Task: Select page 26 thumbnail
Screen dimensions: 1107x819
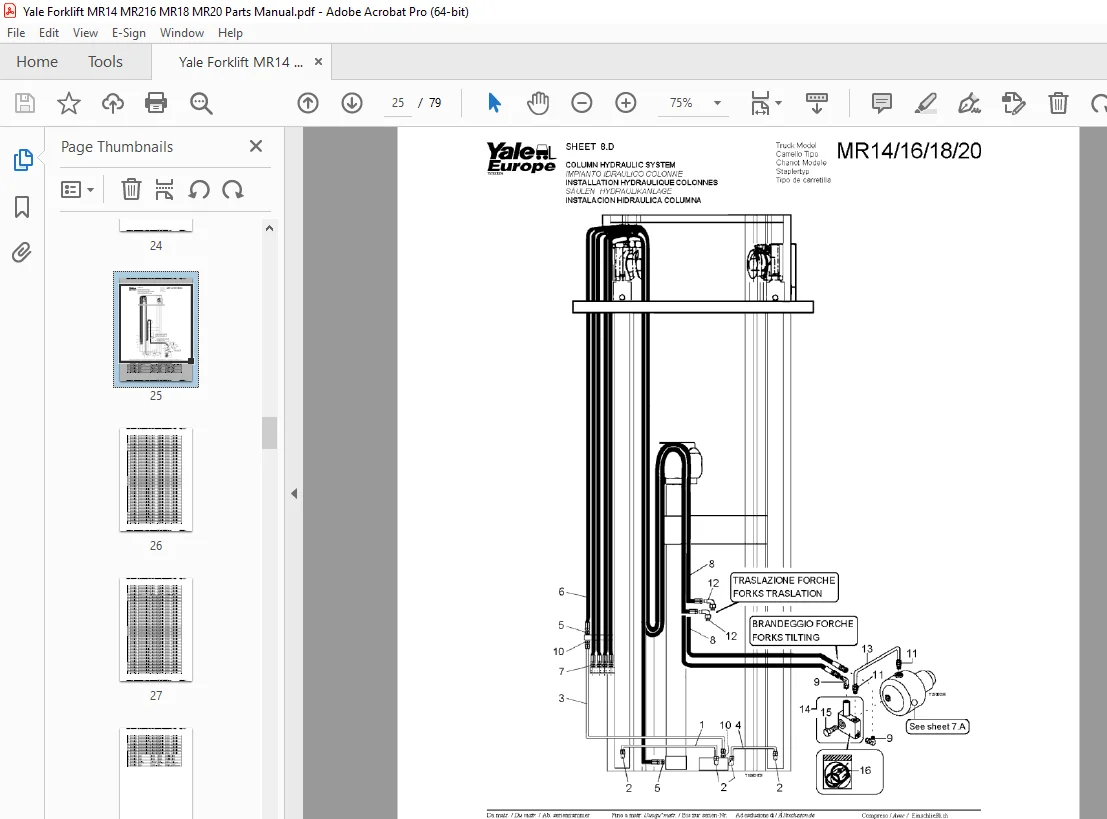Action: click(156, 479)
